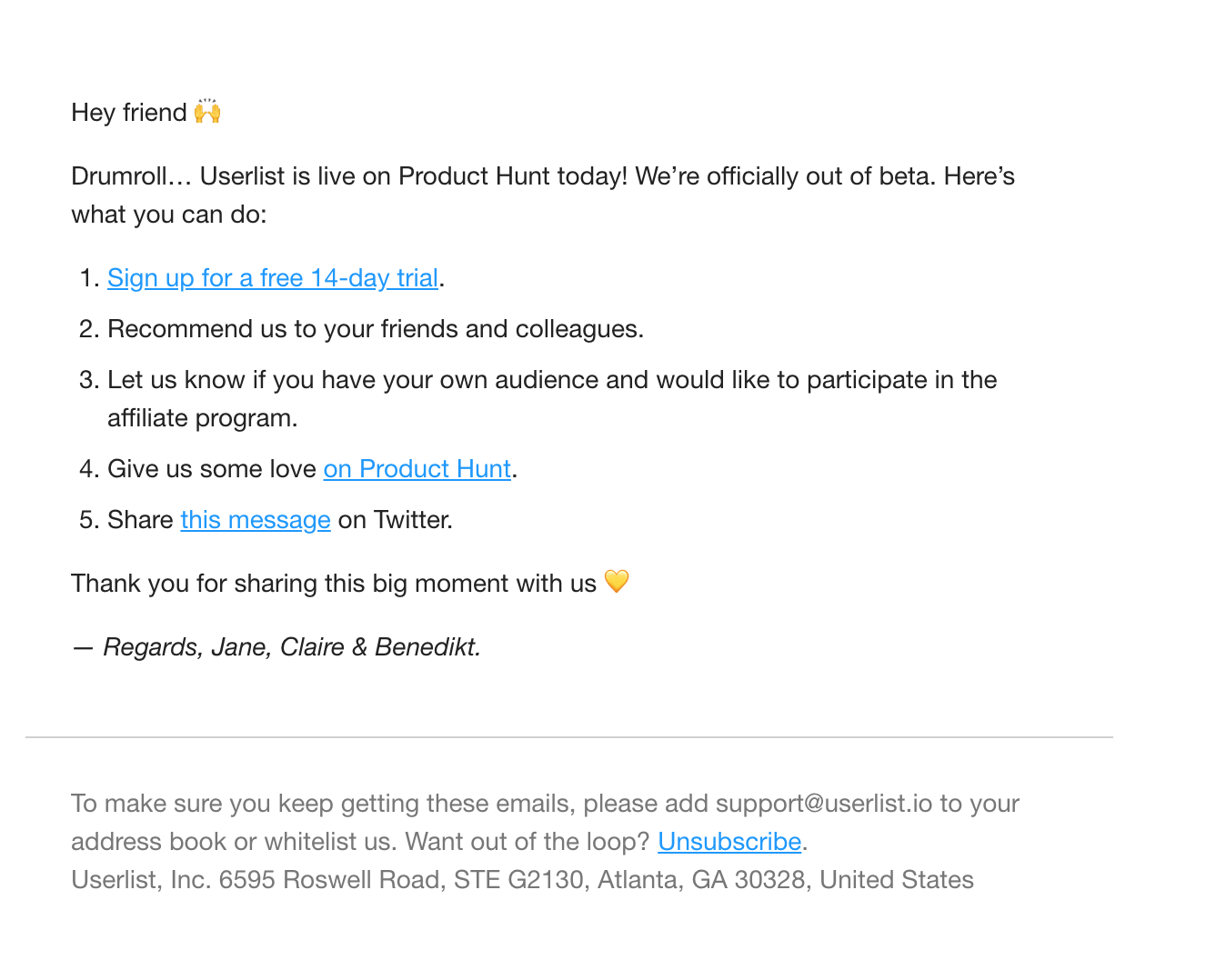The height and width of the screenshot is (980, 1226).
Task: Click the affiliate program list item text
Action: (551, 380)
